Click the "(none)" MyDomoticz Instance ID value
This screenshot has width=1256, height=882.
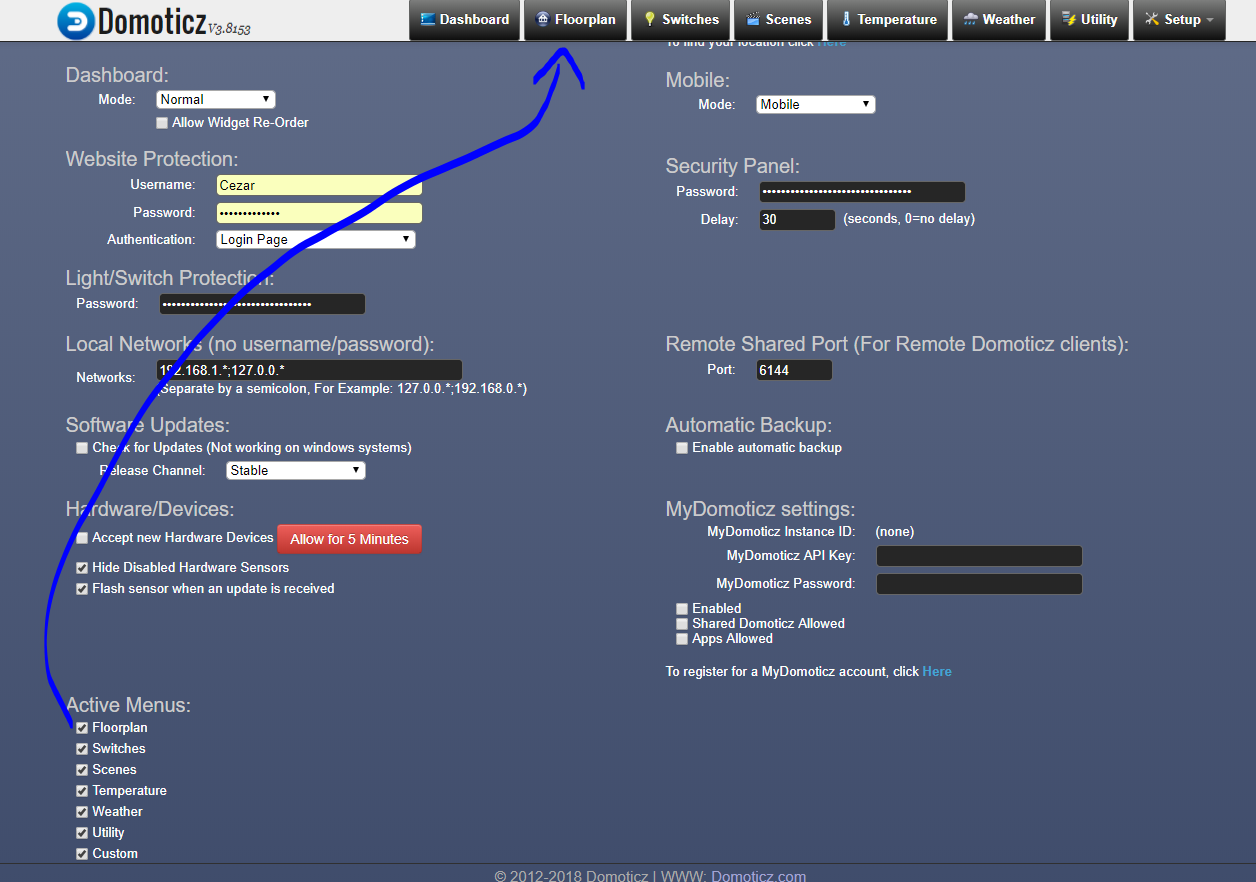[895, 532]
